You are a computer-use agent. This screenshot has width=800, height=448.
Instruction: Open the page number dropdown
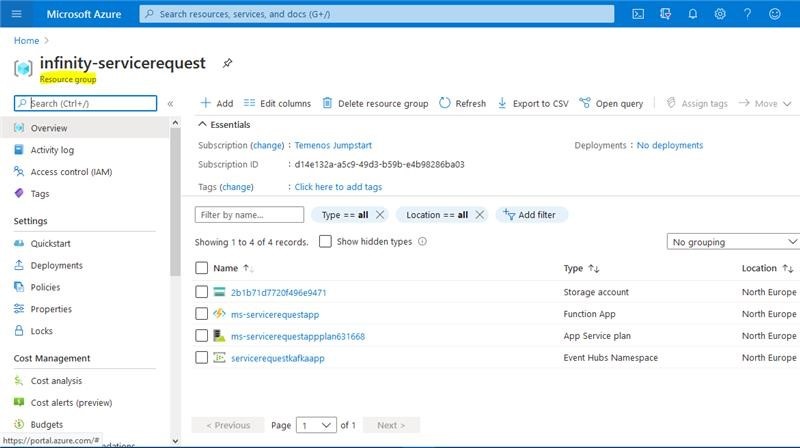pyautogui.click(x=316, y=425)
